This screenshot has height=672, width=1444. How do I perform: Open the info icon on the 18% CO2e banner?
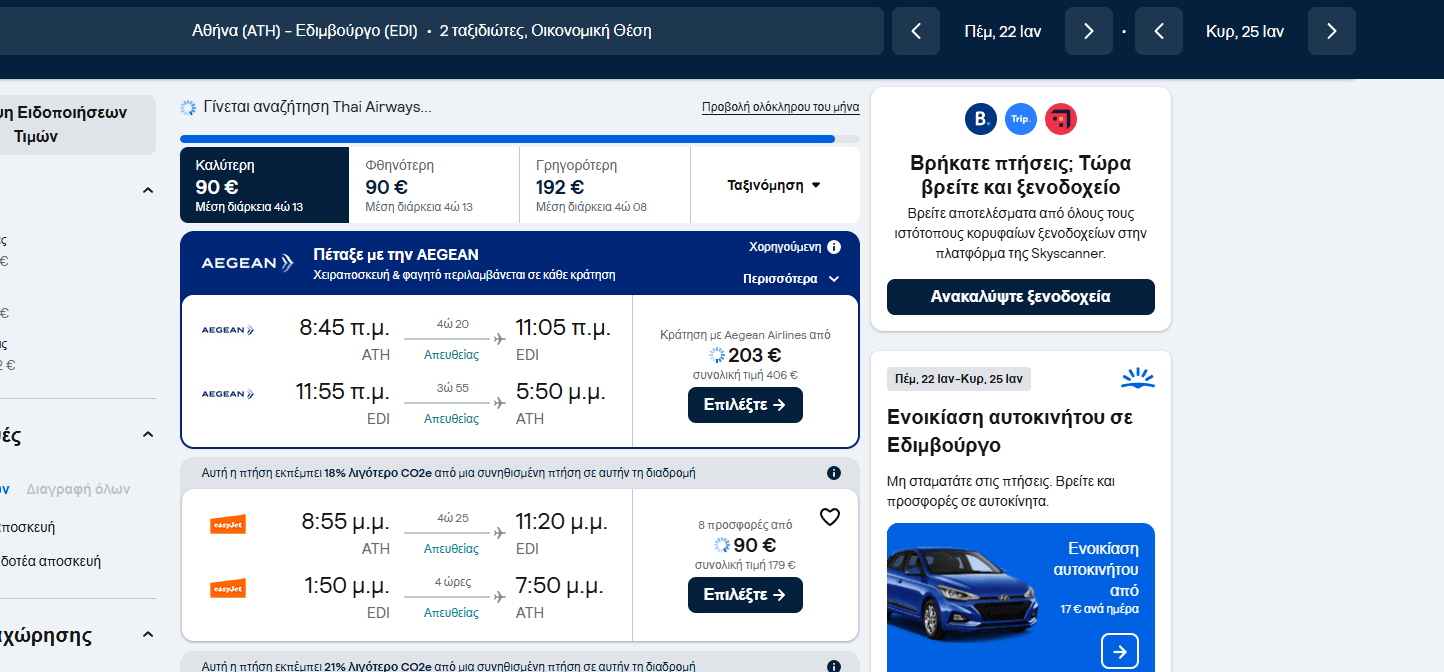[x=834, y=473]
